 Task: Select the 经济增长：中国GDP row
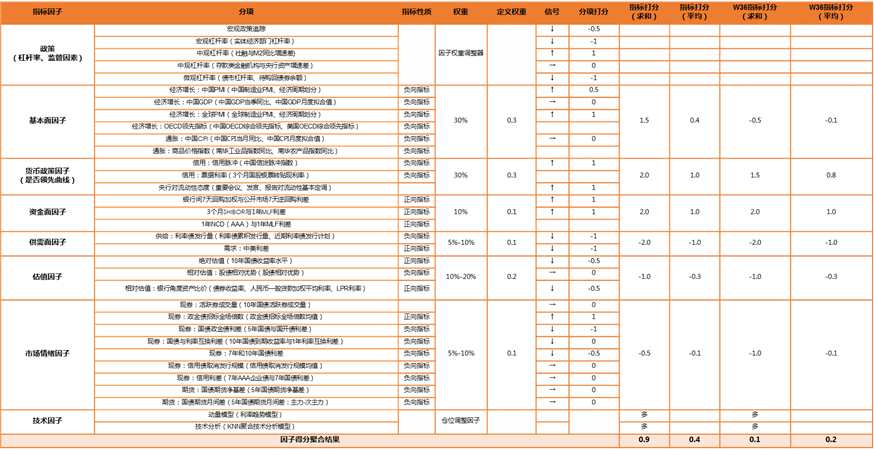pyautogui.click(x=246, y=103)
